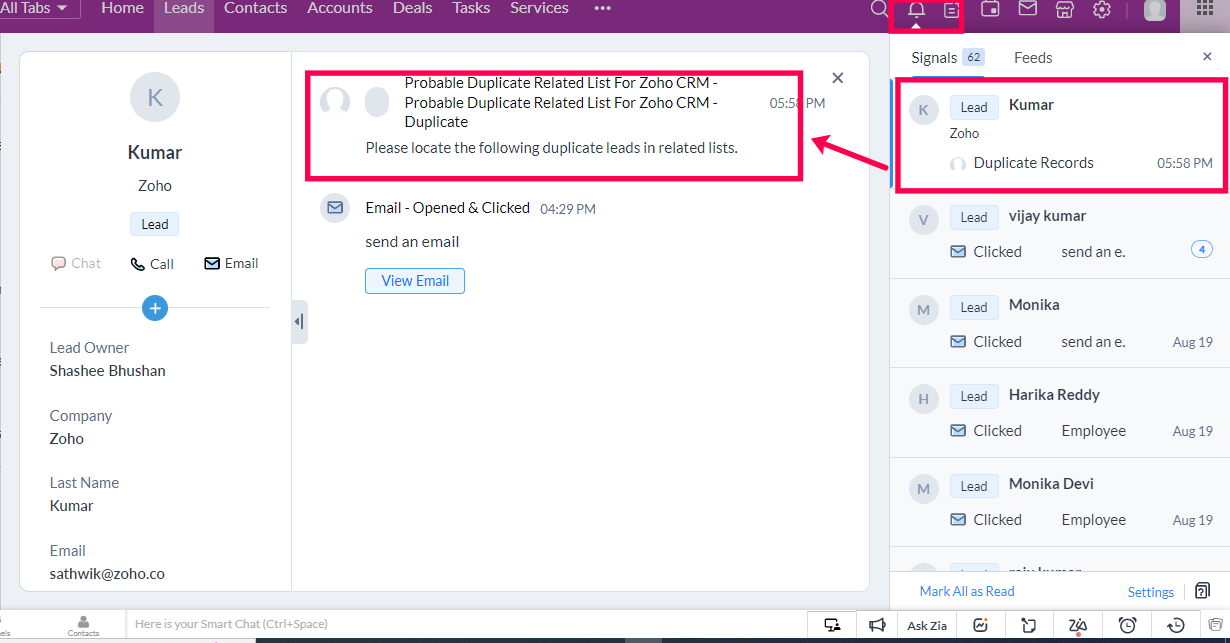Collapse the lead details side pane
Image resolution: width=1230 pixels, height=643 pixels.
click(299, 322)
